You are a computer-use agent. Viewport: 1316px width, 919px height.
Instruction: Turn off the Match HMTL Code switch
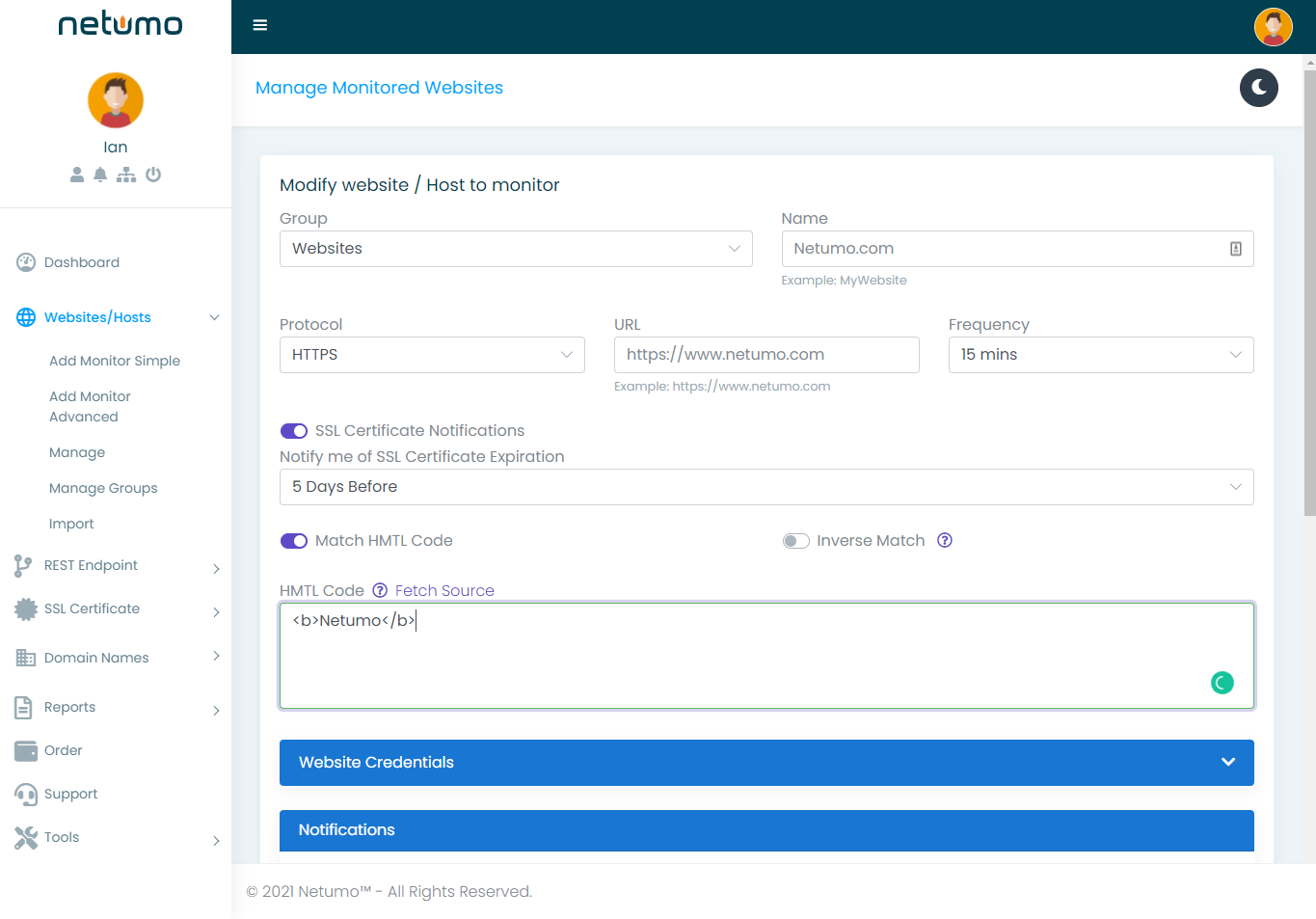[x=294, y=541]
